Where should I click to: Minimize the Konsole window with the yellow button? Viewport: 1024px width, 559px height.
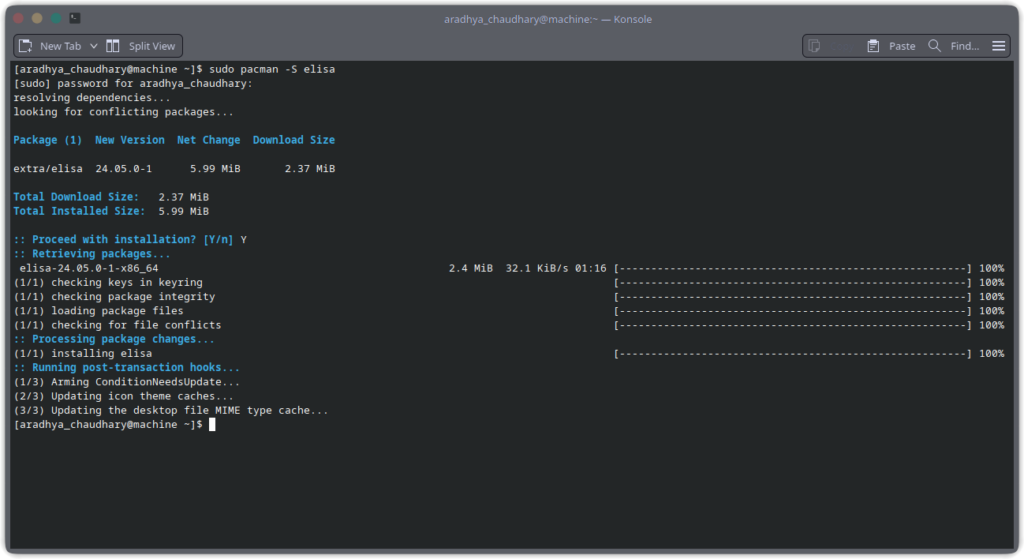click(x=37, y=18)
